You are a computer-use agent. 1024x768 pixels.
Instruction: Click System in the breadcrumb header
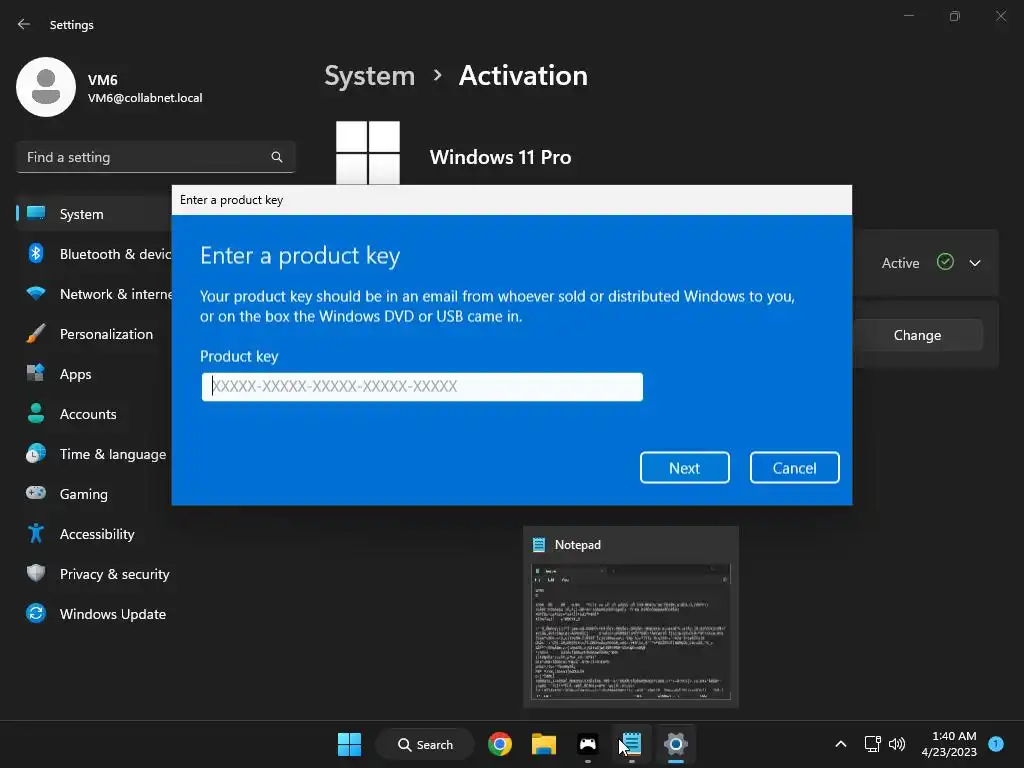[370, 76]
